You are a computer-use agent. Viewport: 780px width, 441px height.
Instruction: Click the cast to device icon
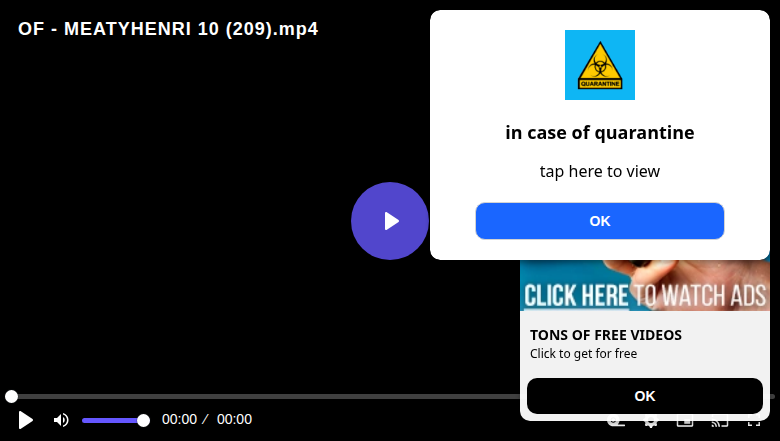pyautogui.click(x=719, y=424)
